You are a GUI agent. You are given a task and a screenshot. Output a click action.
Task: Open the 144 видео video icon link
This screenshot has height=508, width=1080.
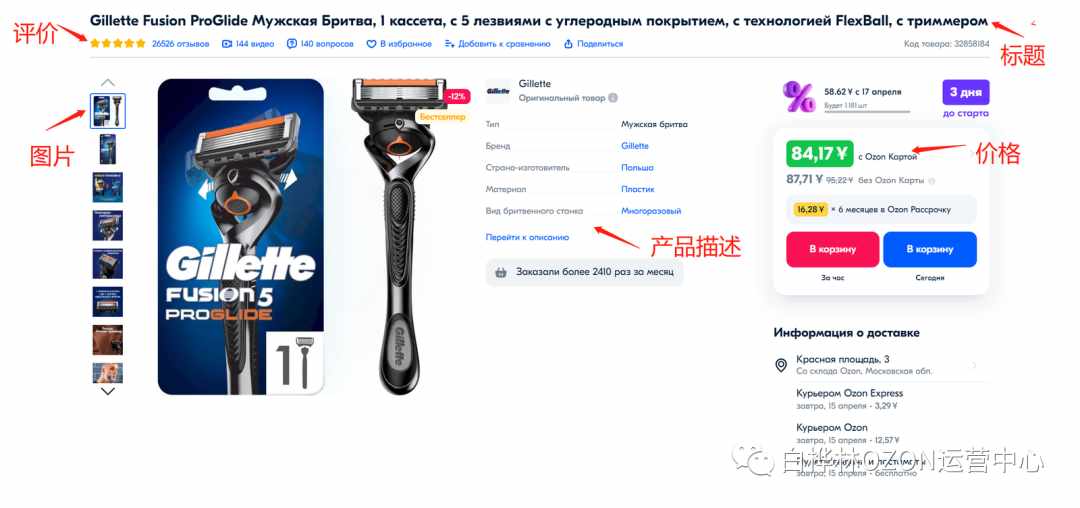point(227,44)
